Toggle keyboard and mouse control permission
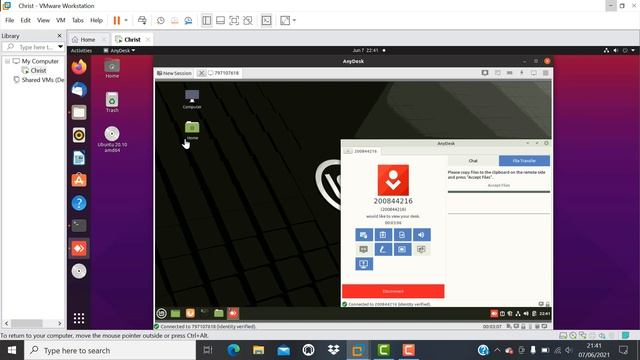 click(x=364, y=235)
